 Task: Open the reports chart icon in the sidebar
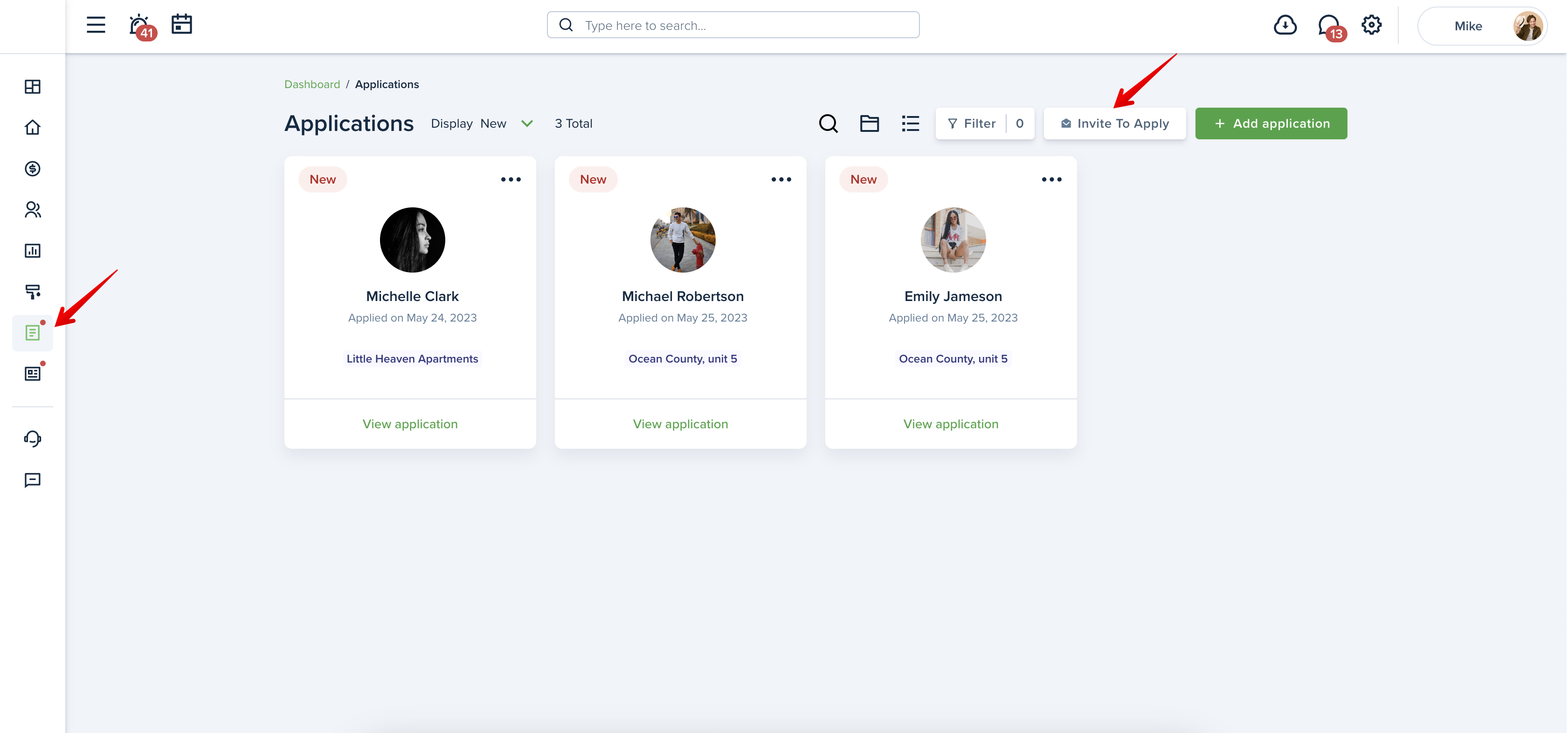tap(33, 251)
